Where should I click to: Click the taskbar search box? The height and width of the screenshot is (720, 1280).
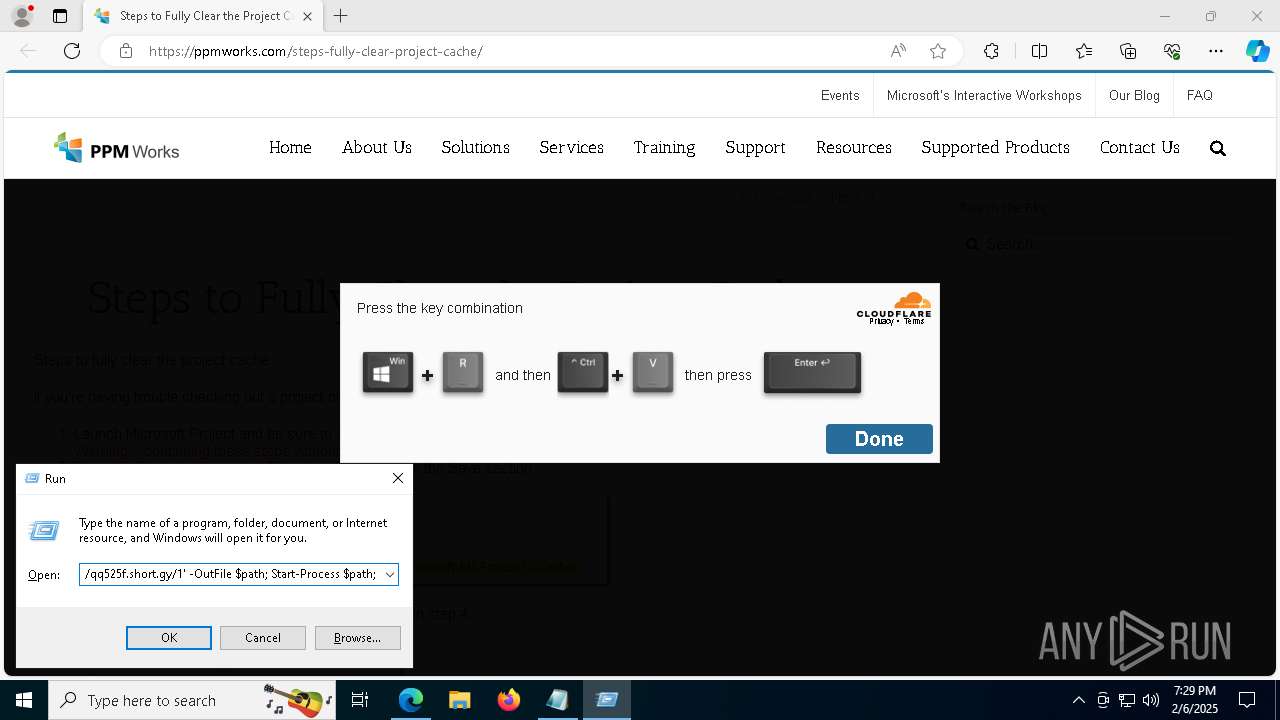192,700
